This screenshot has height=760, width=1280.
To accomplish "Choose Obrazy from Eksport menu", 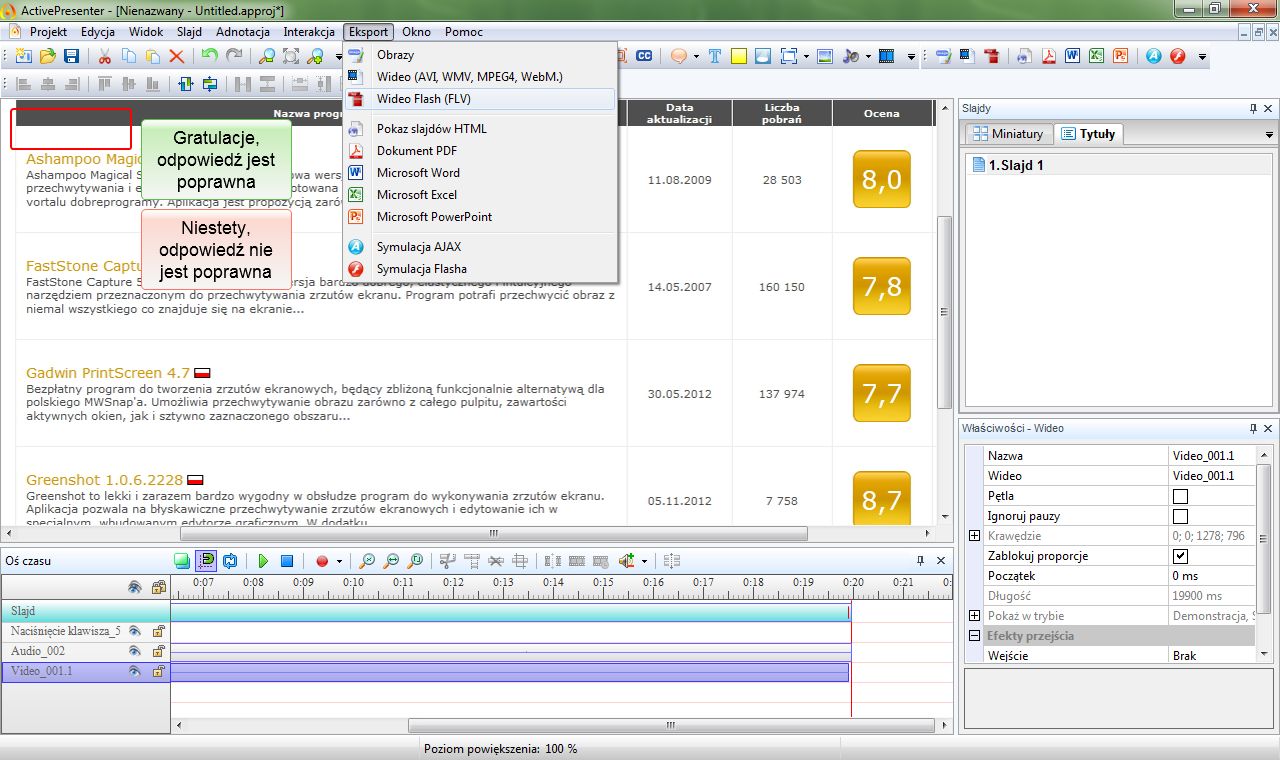I will point(480,55).
